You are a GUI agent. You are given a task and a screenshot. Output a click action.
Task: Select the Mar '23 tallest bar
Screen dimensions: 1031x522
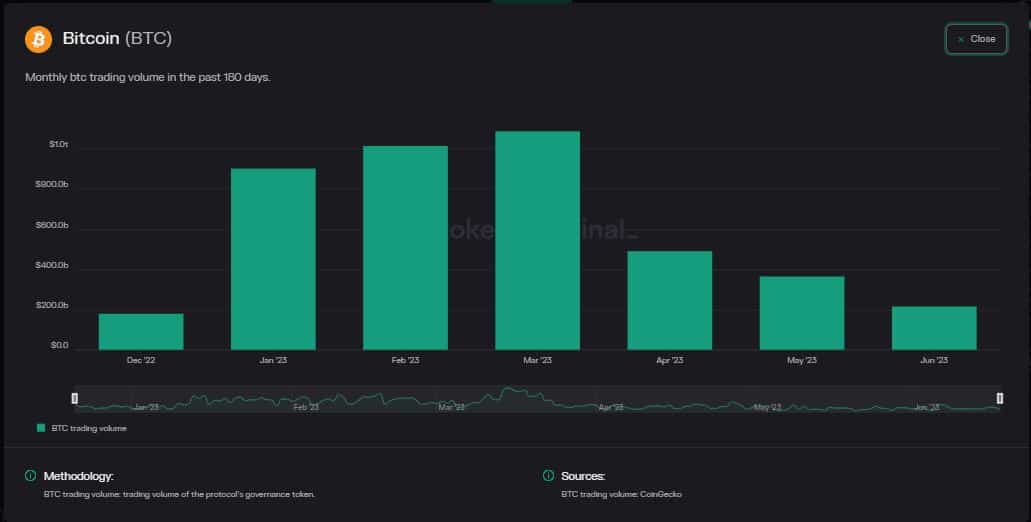pos(538,241)
